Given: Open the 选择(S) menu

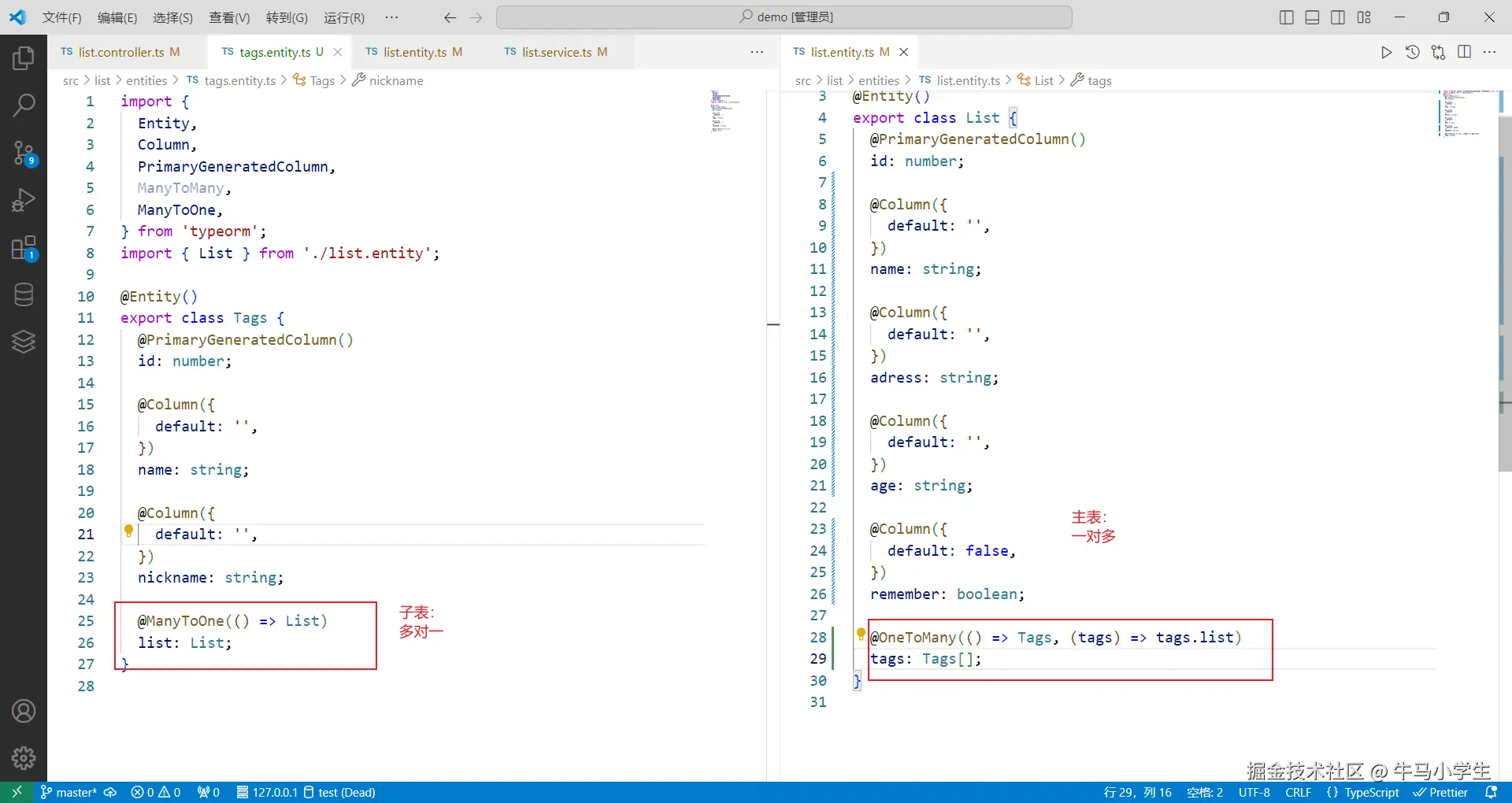Looking at the screenshot, I should (172, 17).
